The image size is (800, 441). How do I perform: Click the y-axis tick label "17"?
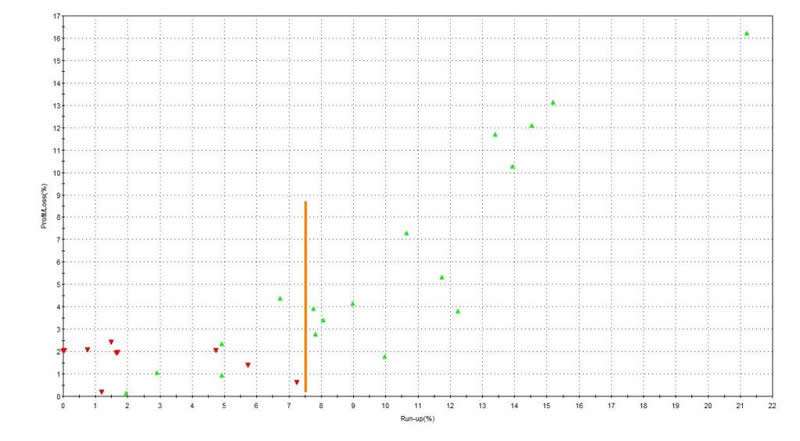point(57,16)
